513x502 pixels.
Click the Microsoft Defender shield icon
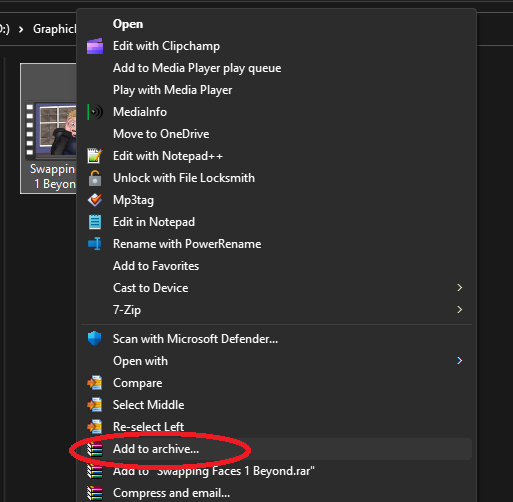(95, 339)
